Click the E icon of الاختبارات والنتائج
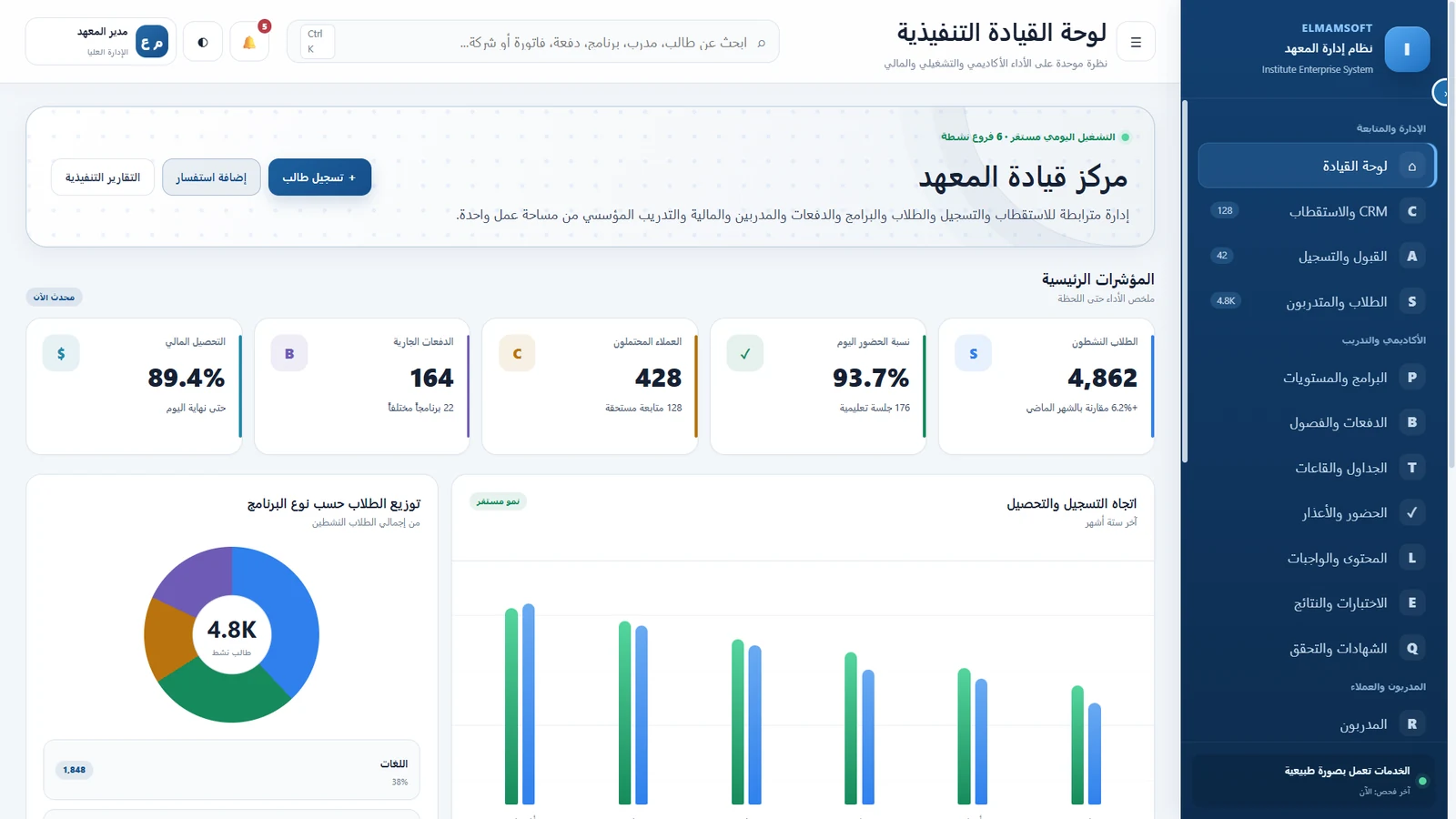Viewport: 1456px width, 819px height. click(x=1412, y=602)
